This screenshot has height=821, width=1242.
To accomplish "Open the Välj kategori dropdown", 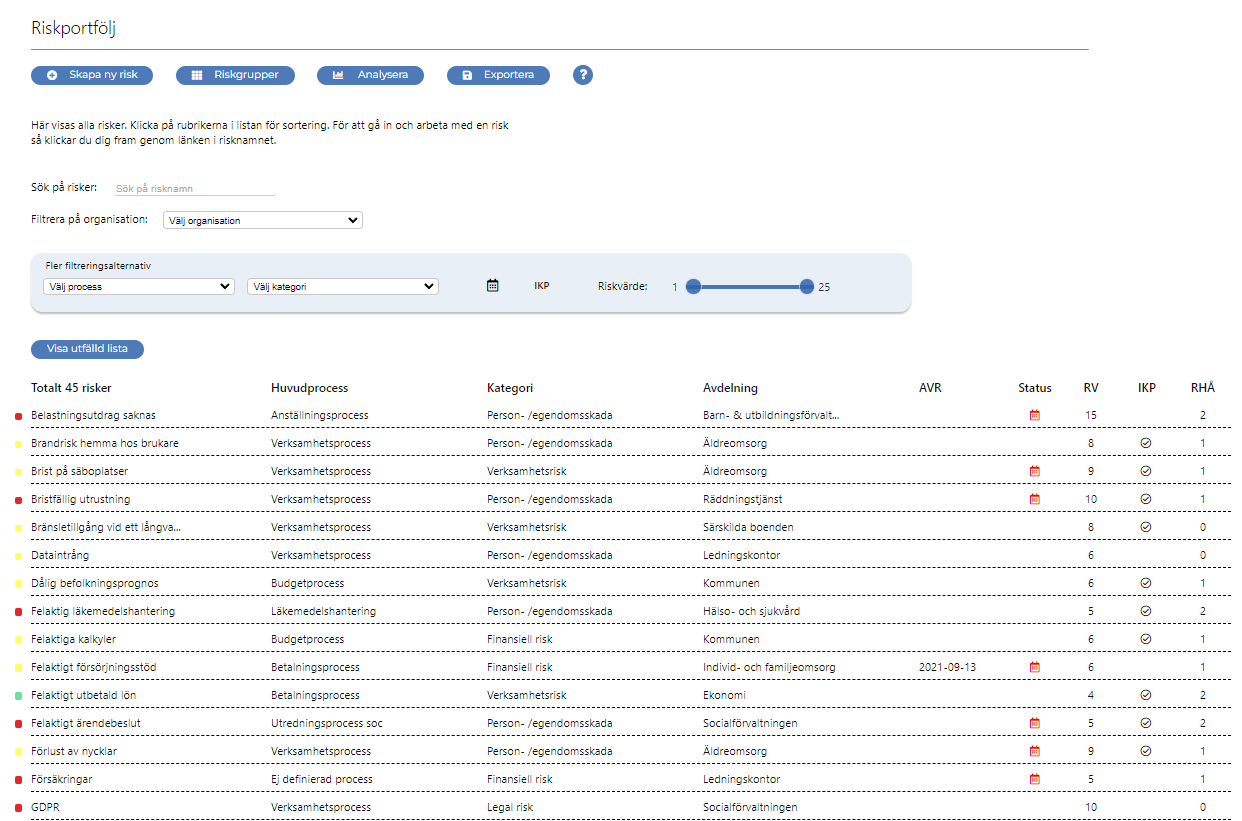I will pos(342,286).
